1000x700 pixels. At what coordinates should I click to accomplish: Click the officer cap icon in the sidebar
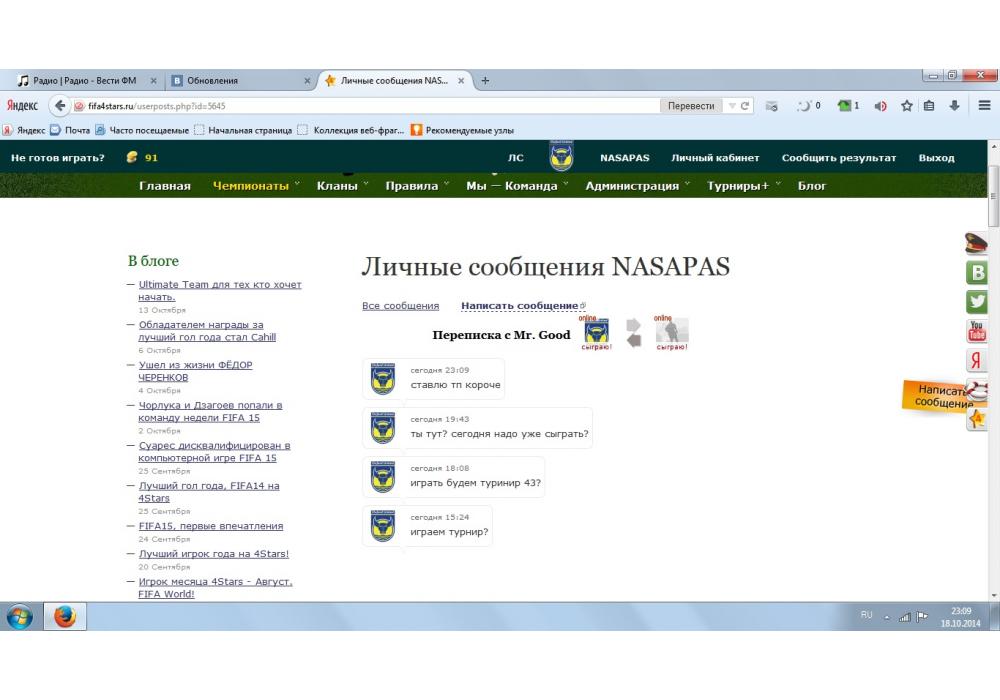[976, 242]
